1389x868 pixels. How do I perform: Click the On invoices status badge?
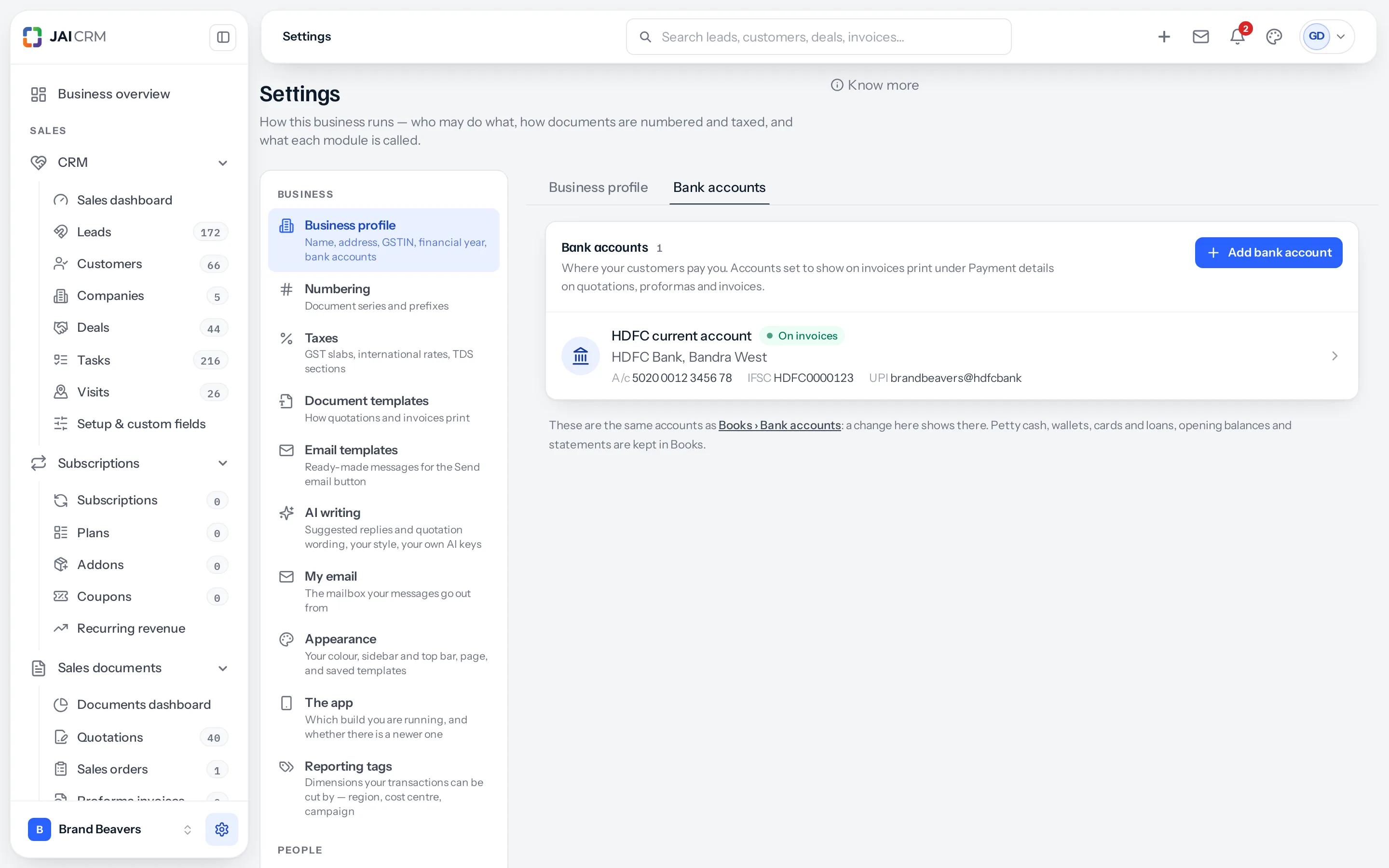click(x=802, y=336)
